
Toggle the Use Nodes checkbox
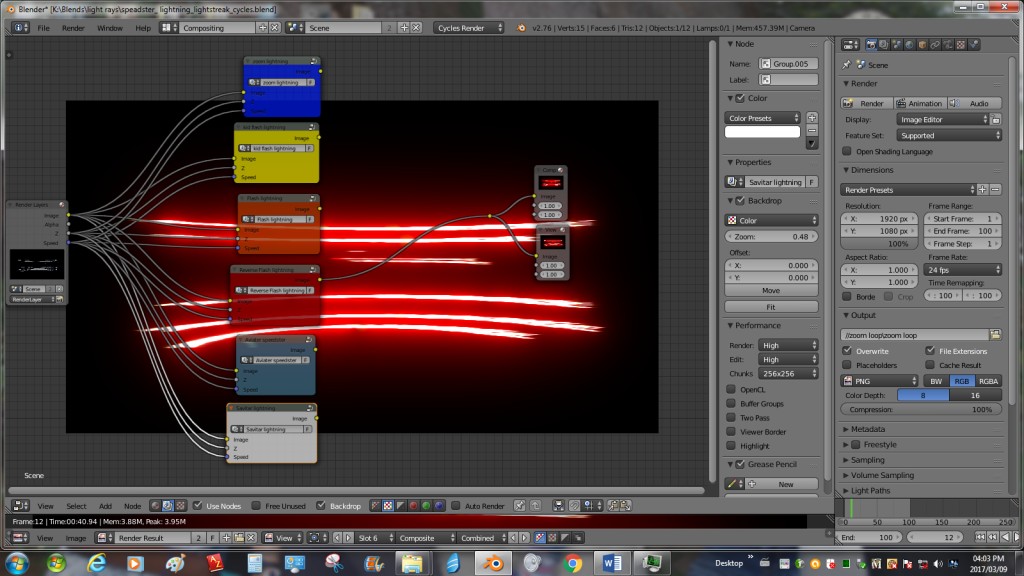[196, 506]
